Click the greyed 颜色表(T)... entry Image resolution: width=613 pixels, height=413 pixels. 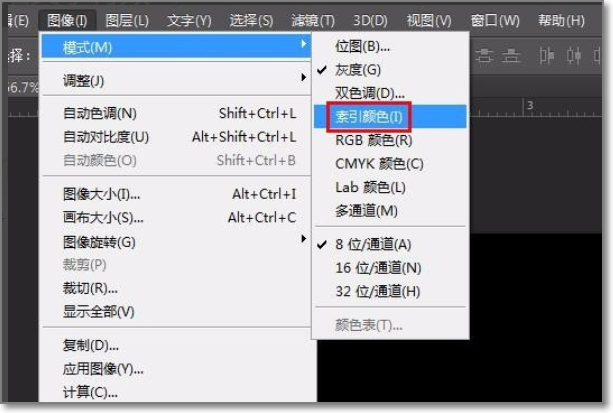(390, 325)
